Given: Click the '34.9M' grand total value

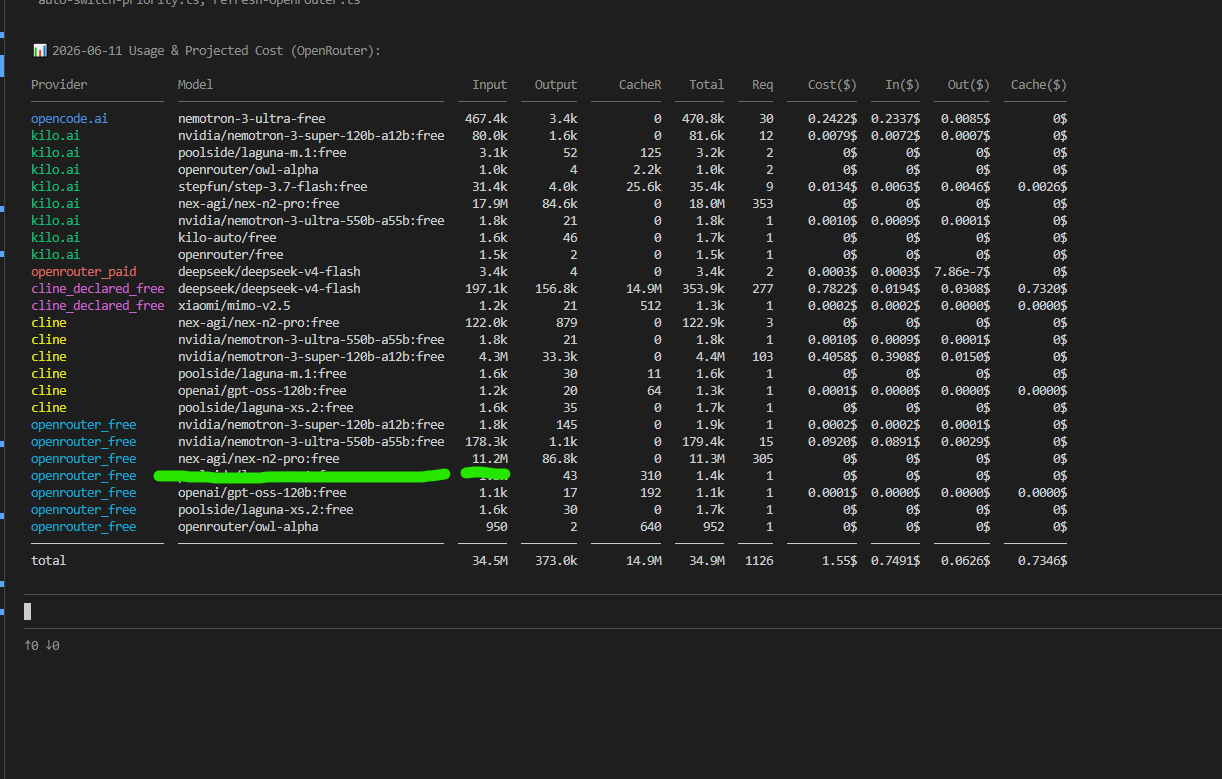Looking at the screenshot, I should [707, 561].
